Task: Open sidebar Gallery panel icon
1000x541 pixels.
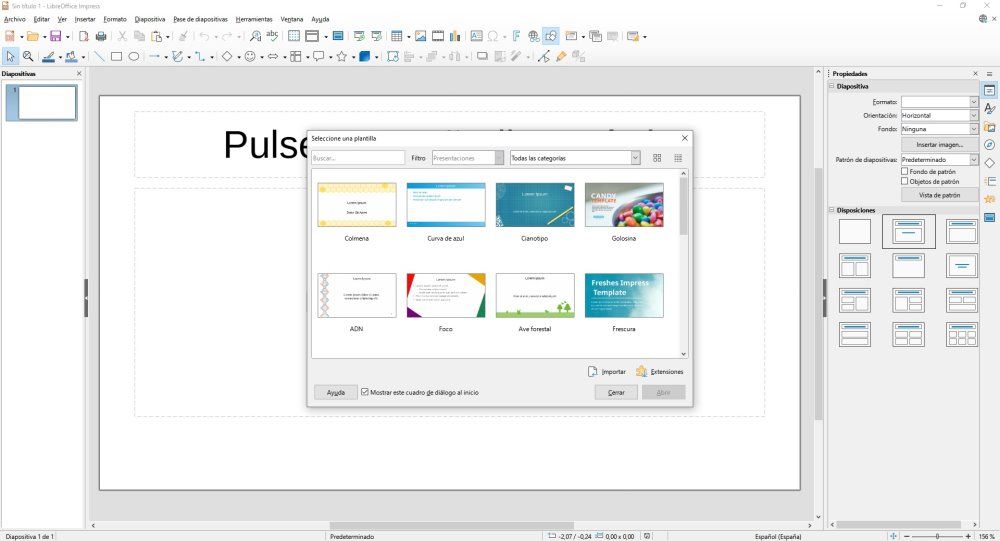Action: (989, 127)
